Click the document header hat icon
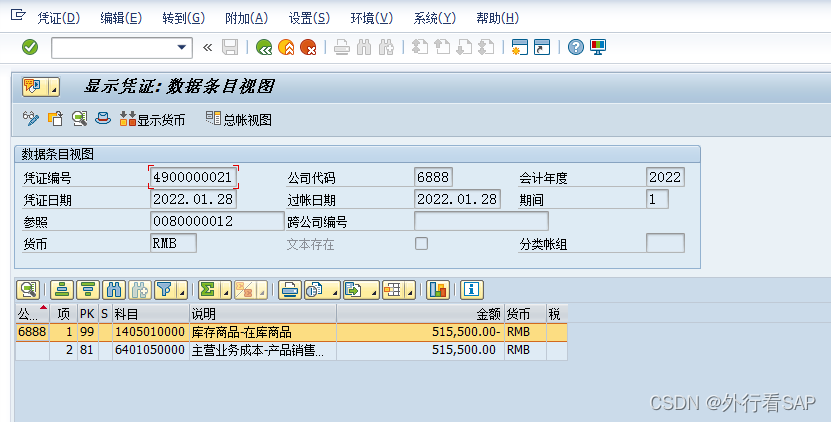 (x=103, y=118)
